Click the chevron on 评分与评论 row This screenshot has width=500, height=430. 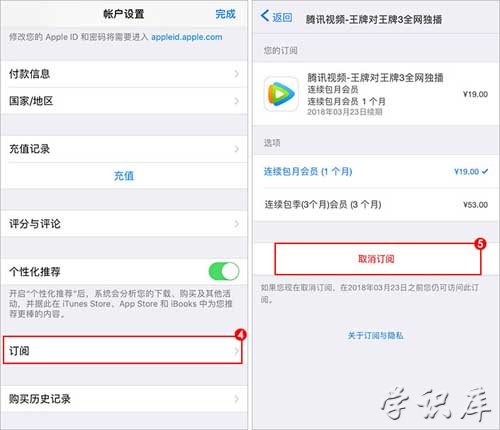237,224
